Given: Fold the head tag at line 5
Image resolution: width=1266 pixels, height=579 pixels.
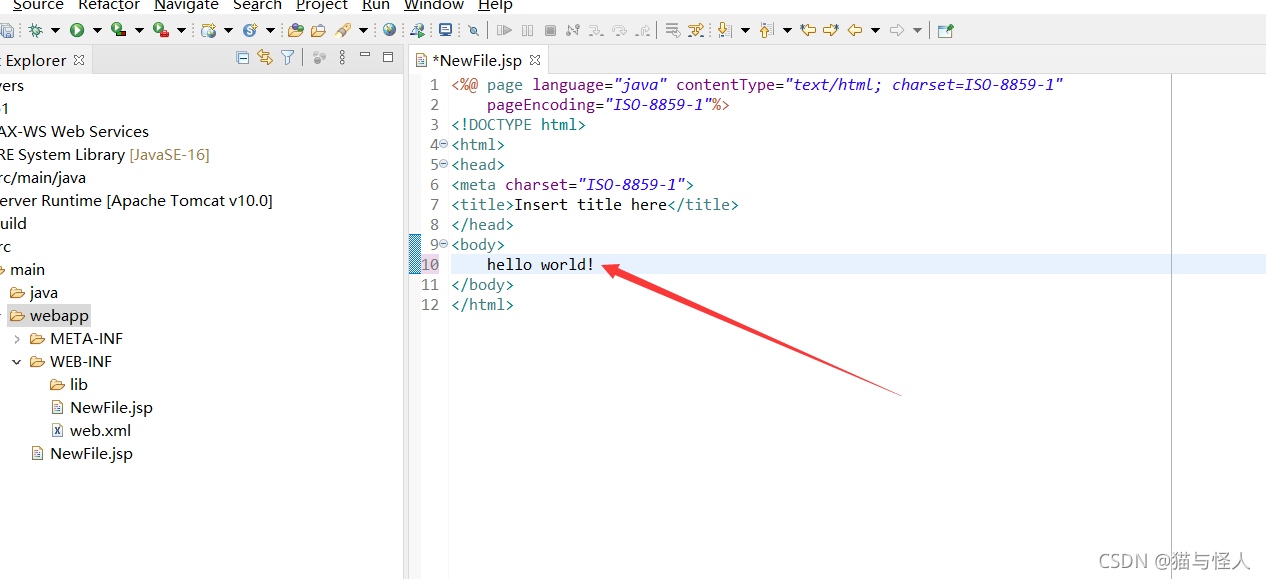Looking at the screenshot, I should [x=444, y=164].
